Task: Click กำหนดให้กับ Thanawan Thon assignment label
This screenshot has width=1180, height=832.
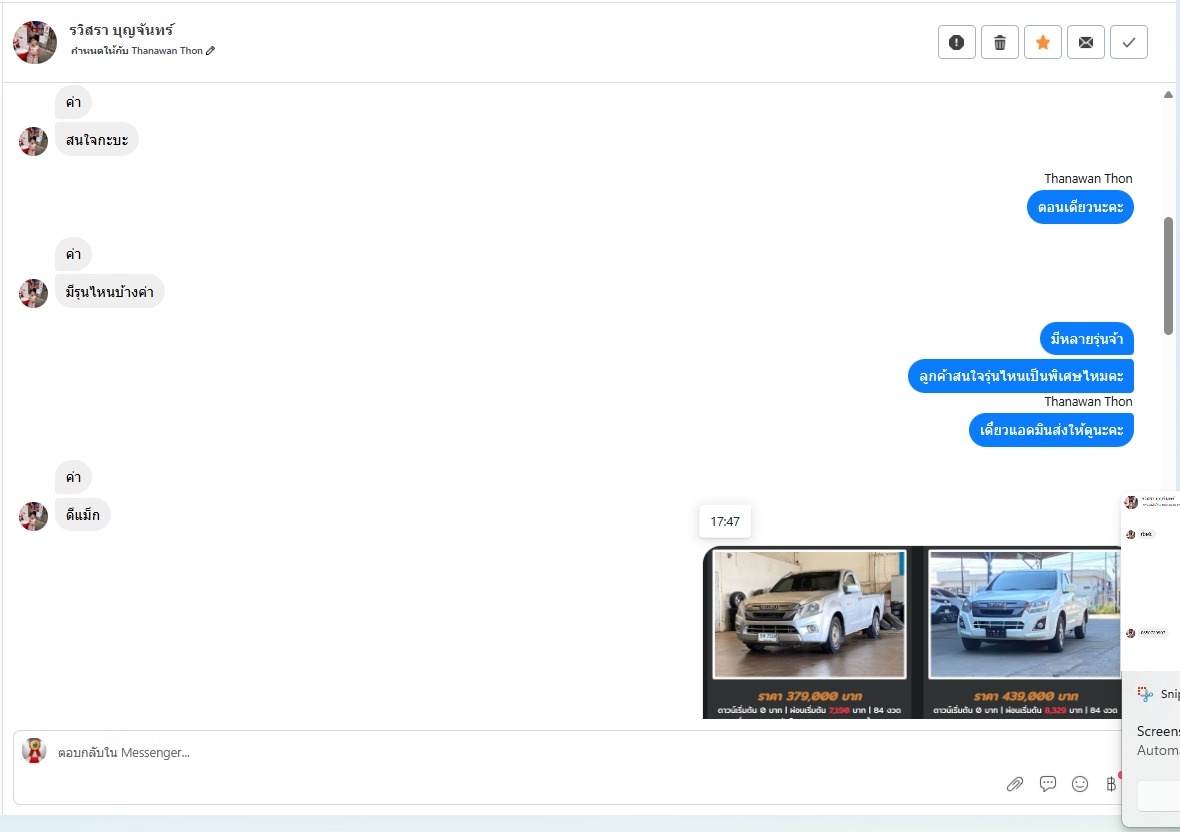Action: coord(137,50)
